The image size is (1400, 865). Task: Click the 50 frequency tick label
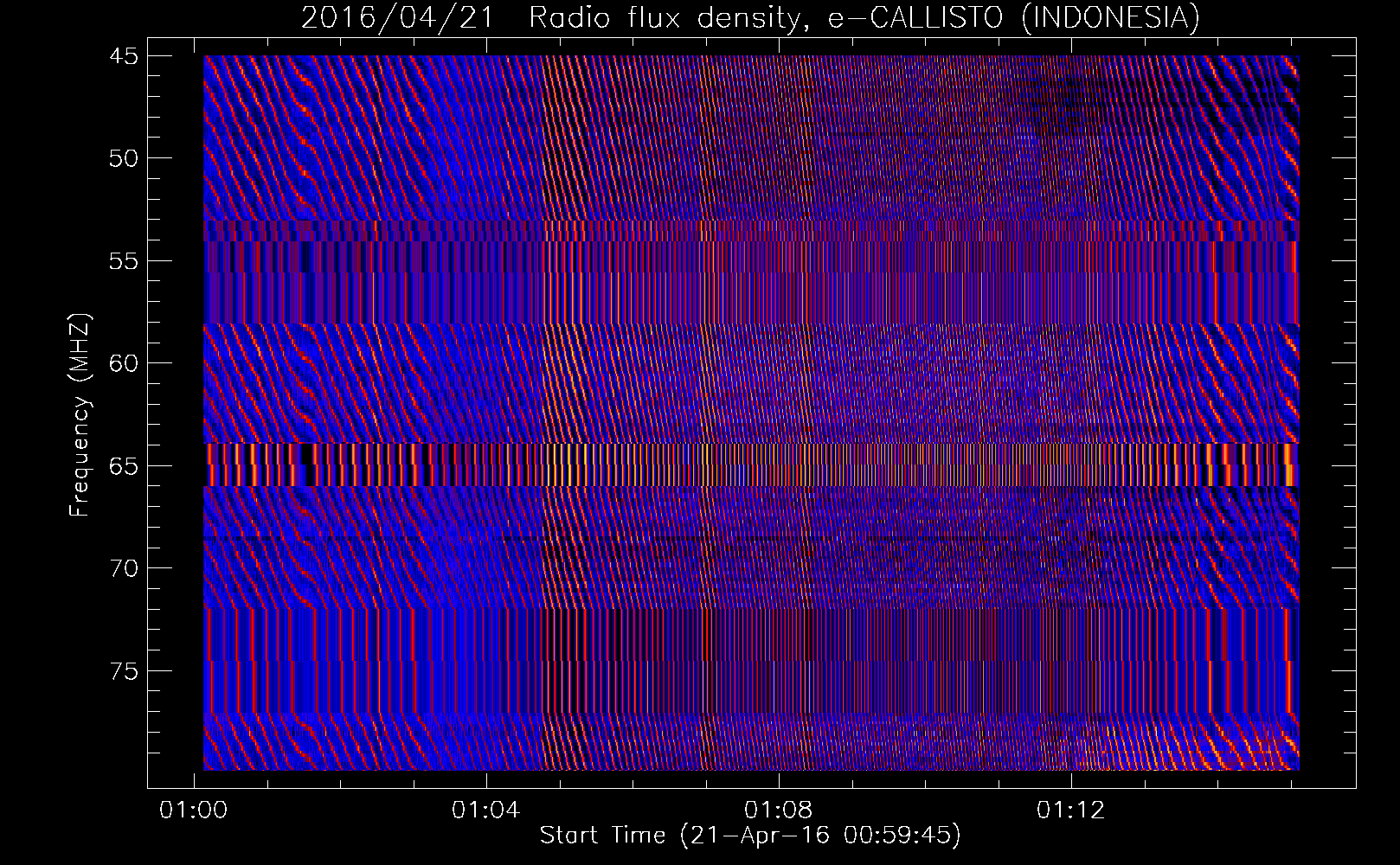point(124,158)
